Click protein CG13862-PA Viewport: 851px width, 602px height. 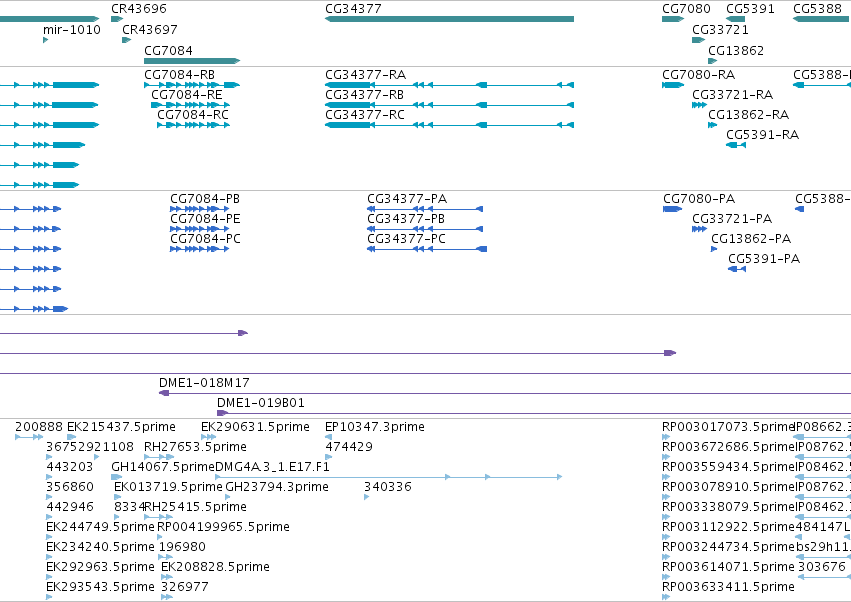point(714,249)
